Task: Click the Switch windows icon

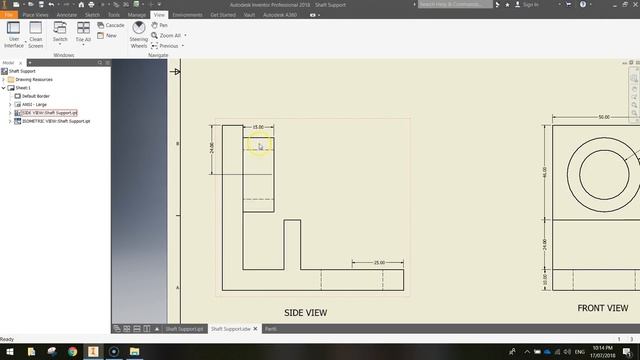Action: (60, 29)
